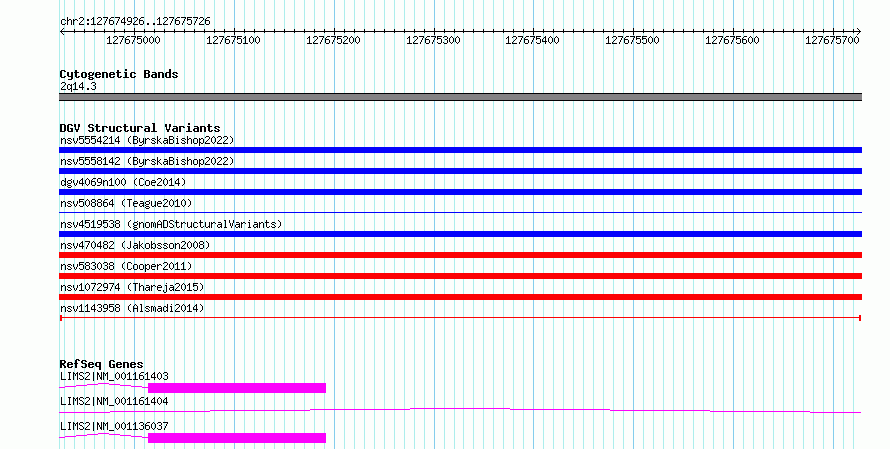Screen dimensions: 890x449
Task: Open variant dgv4069n100 (Coe2014) label
Action: click(123, 182)
